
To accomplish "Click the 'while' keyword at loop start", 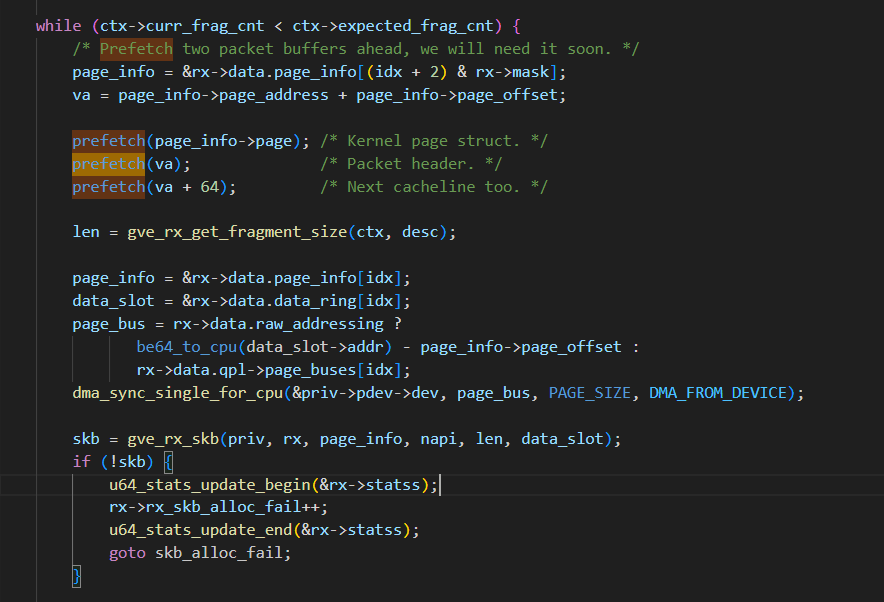I will pos(59,26).
